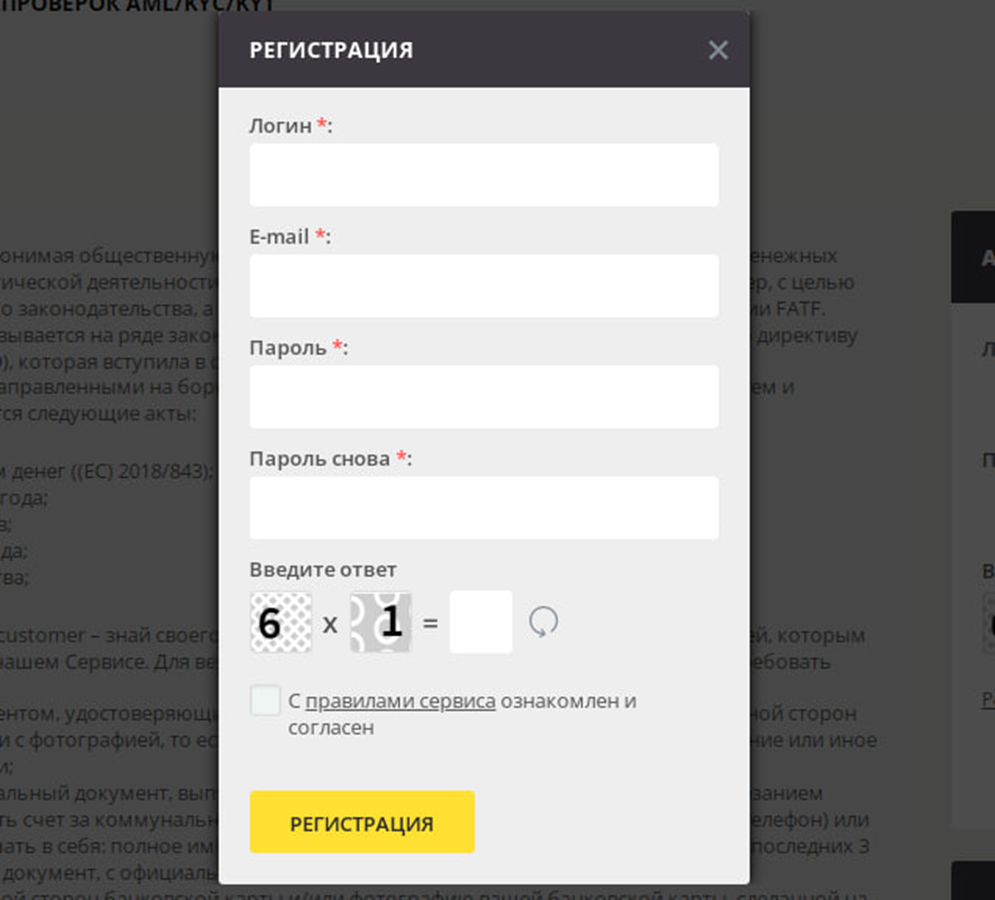Click the Введите ответ caption
The height and width of the screenshot is (900, 995).
(323, 569)
